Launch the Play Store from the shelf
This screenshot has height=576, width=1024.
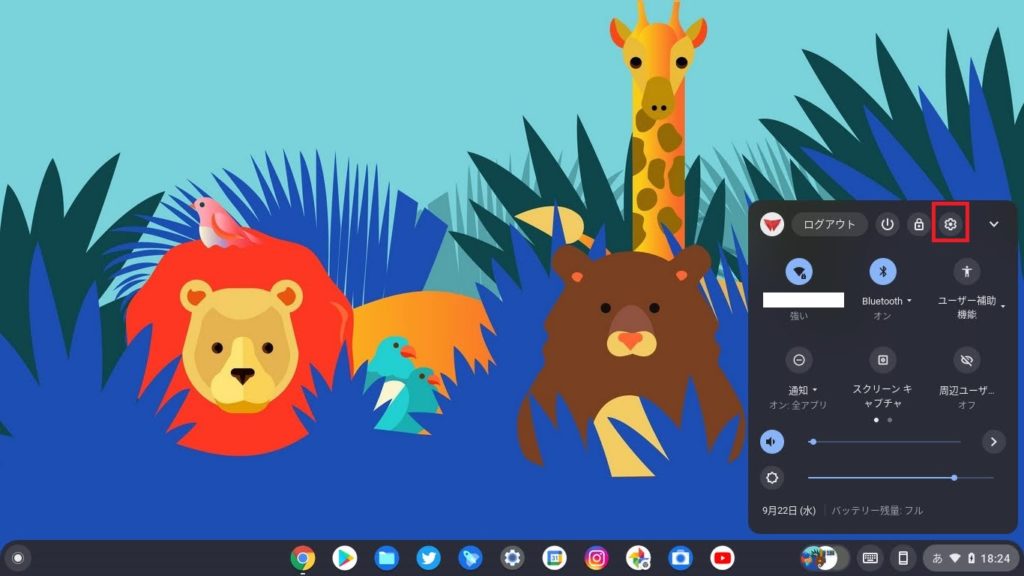tap(345, 558)
